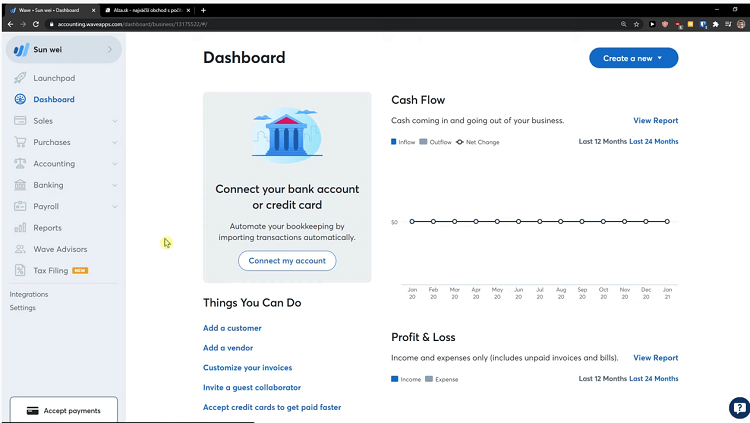Open Wave Advisors in the sidebar
The height and width of the screenshot is (423, 750).
(x=60, y=249)
